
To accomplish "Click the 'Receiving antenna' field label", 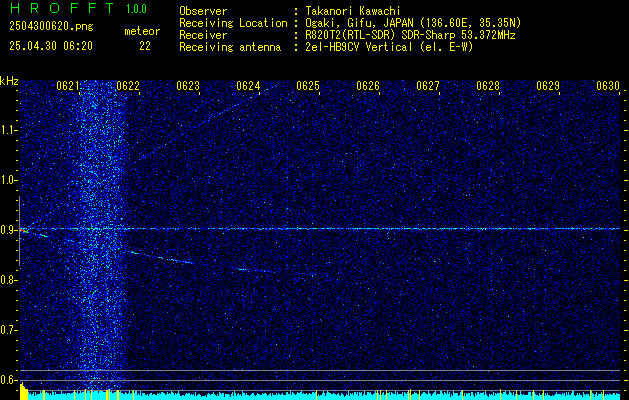I will click(230, 47).
